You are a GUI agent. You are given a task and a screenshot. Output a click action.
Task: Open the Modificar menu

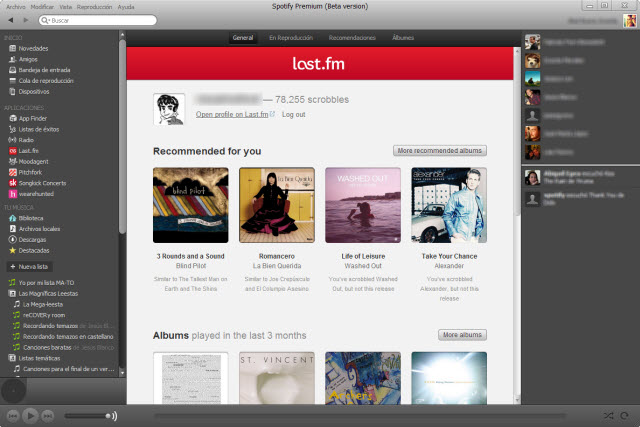pyautogui.click(x=42, y=7)
